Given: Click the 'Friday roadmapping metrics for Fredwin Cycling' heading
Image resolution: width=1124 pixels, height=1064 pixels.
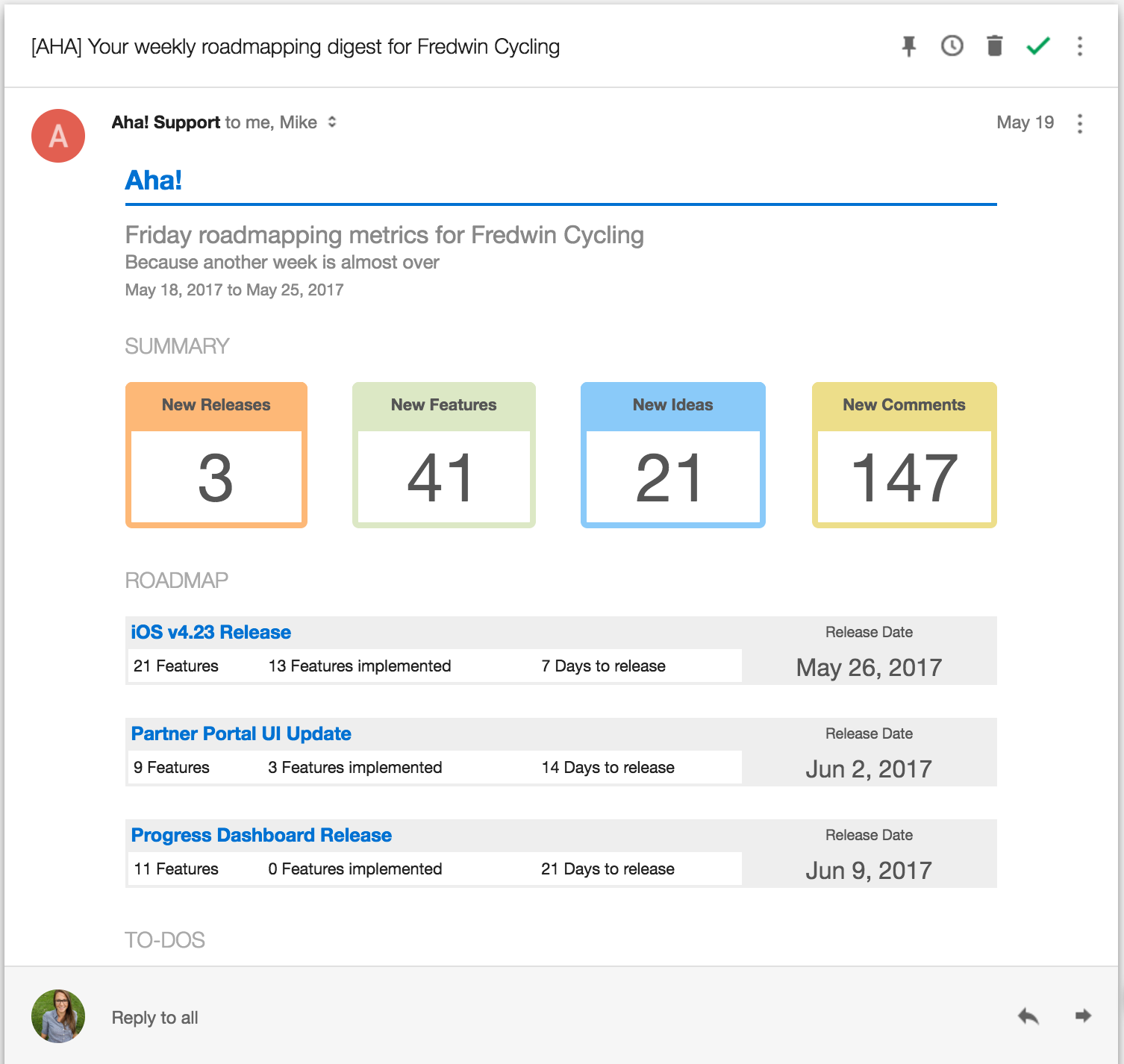Looking at the screenshot, I should click(384, 235).
